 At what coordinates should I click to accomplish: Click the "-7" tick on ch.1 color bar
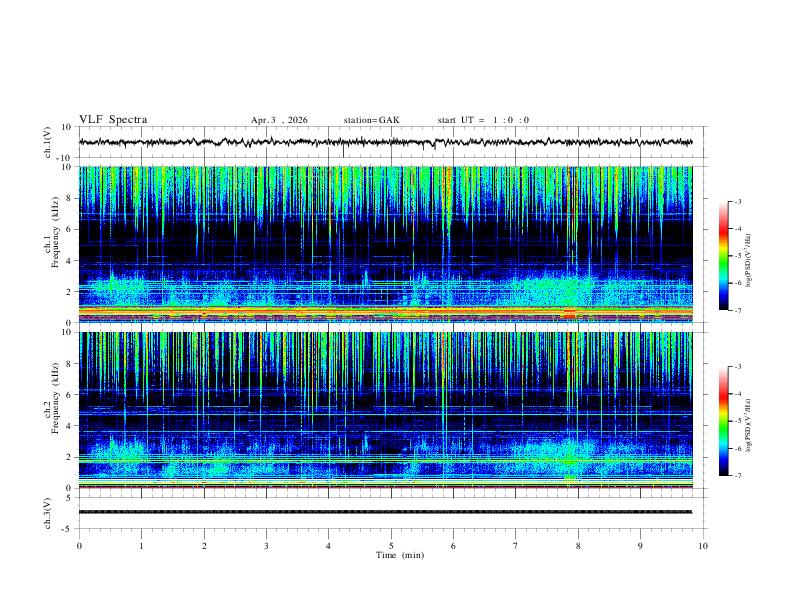pos(738,310)
